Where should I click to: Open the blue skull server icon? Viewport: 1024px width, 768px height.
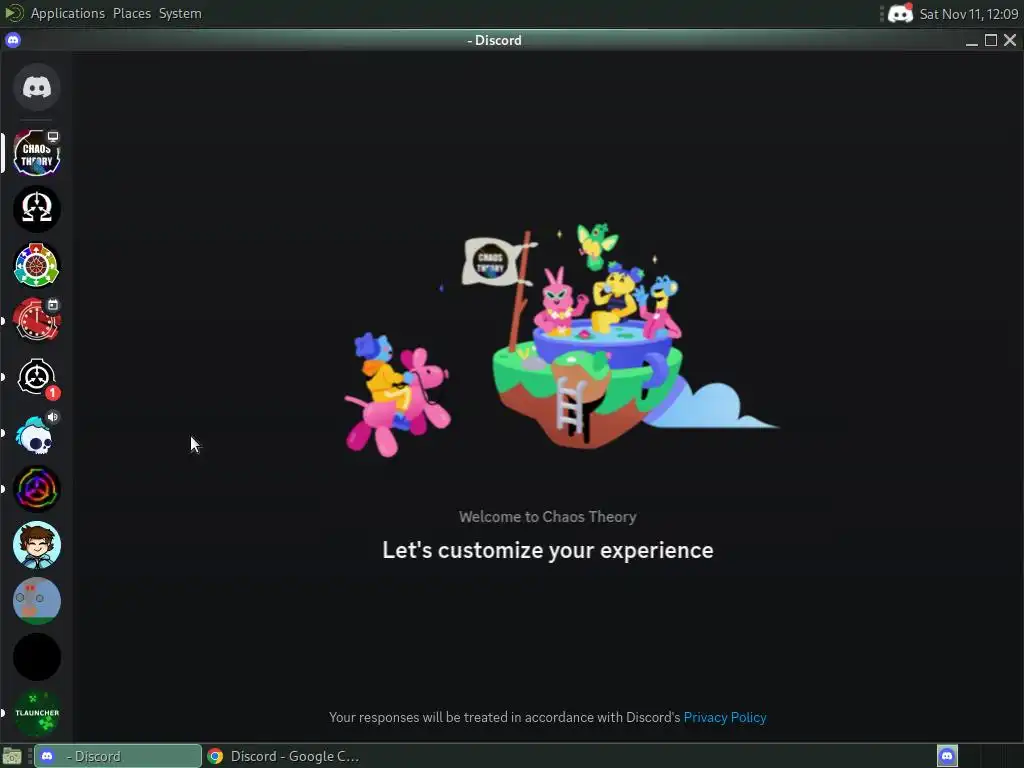(x=37, y=433)
